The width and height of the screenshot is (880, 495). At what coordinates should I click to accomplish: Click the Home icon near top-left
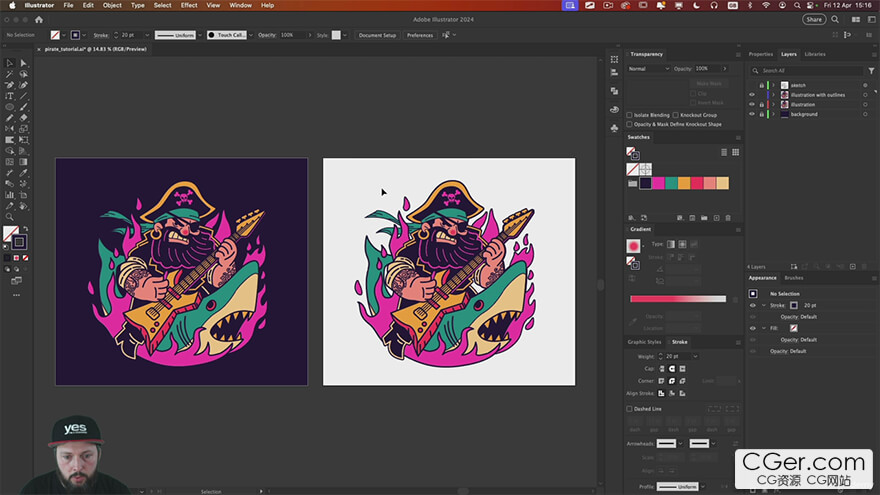39,20
